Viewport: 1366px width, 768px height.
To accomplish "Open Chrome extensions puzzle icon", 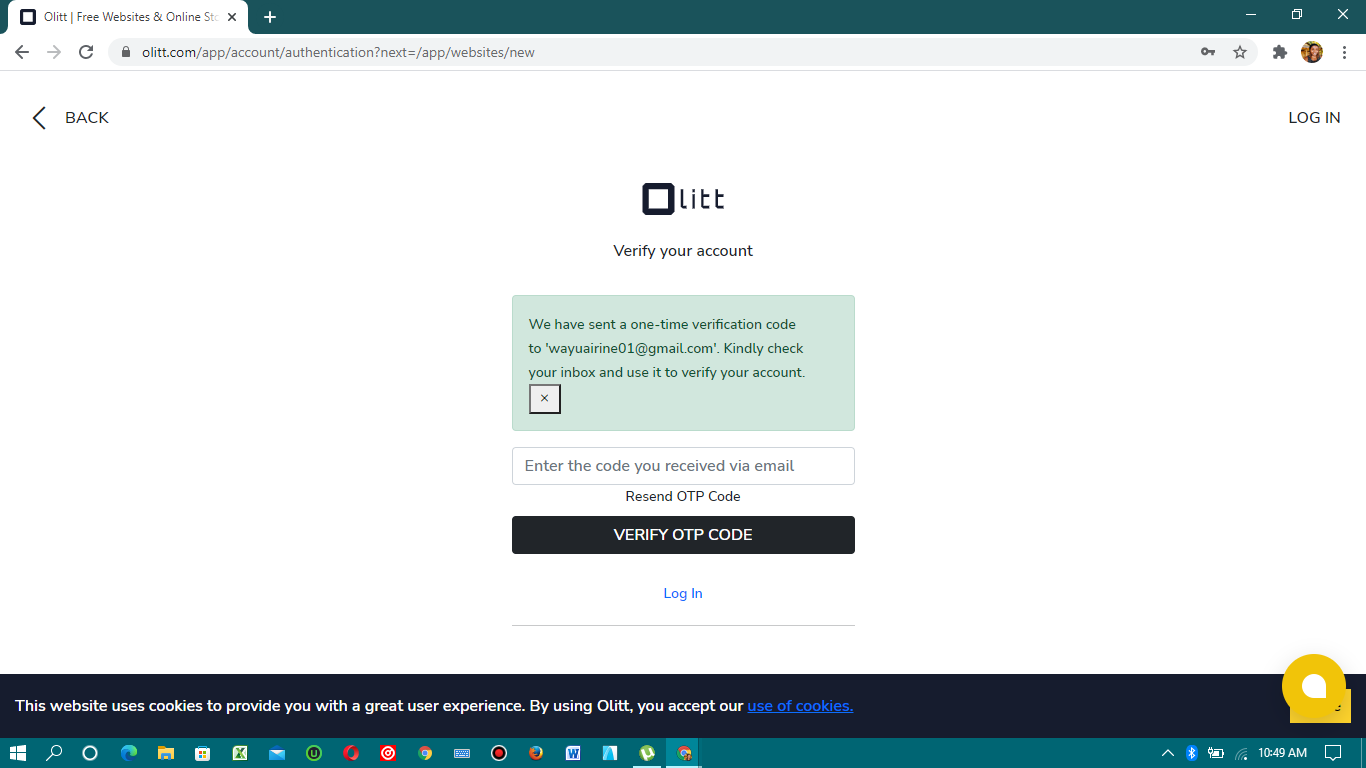I will tap(1279, 52).
